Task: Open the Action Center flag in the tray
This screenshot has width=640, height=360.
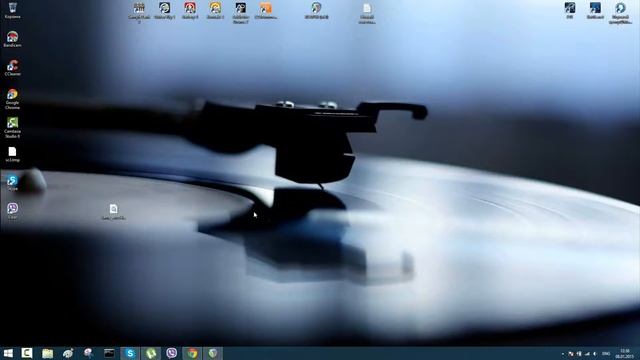Action: coord(571,354)
